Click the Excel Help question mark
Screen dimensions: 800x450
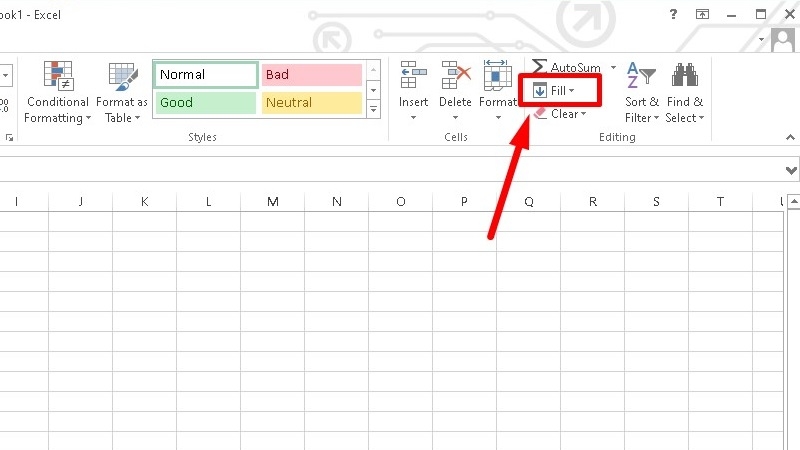click(673, 14)
